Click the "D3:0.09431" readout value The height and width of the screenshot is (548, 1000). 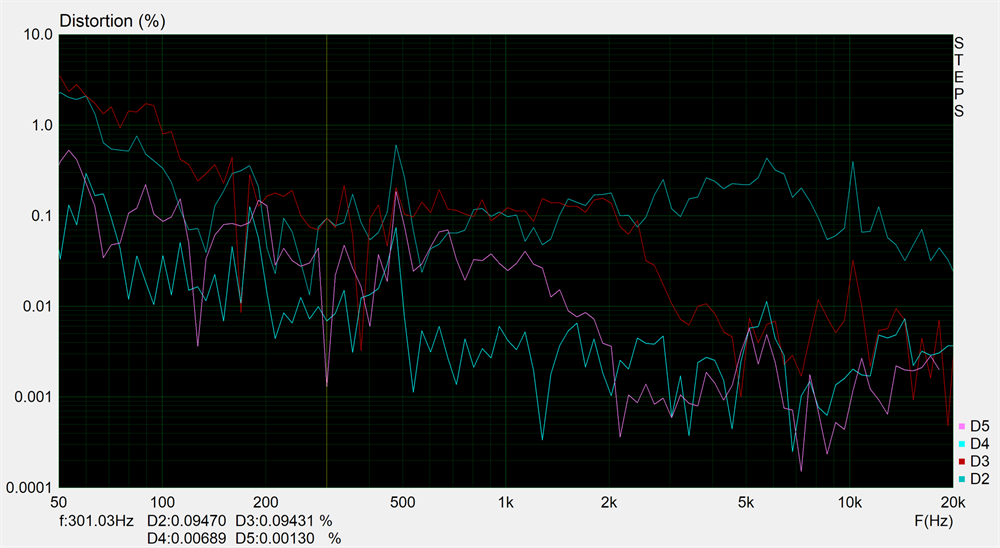coord(275,521)
